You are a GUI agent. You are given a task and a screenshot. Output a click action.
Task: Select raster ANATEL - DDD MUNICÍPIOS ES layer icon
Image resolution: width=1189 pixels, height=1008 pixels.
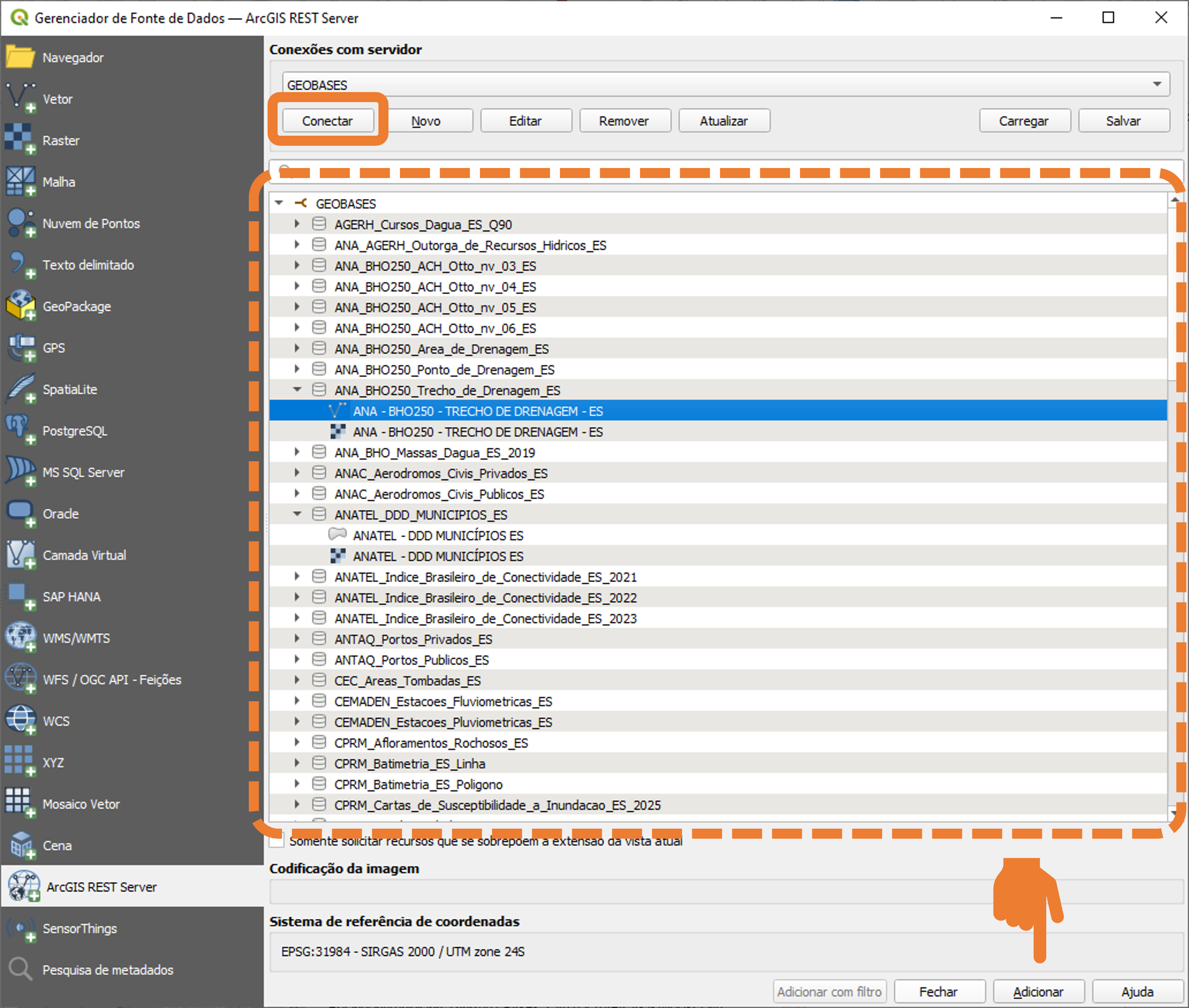click(x=338, y=555)
